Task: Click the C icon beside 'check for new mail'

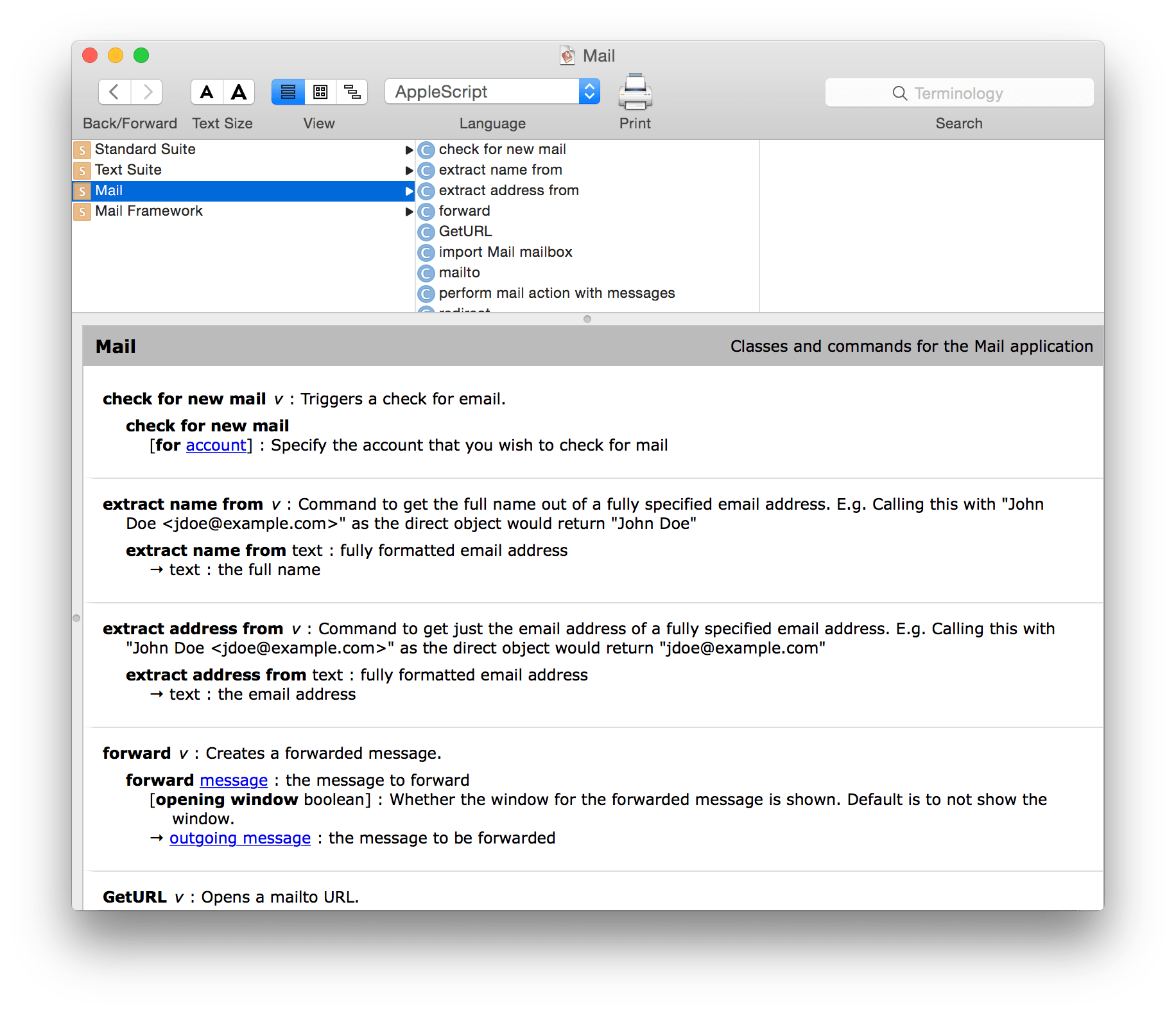Action: pyautogui.click(x=426, y=150)
